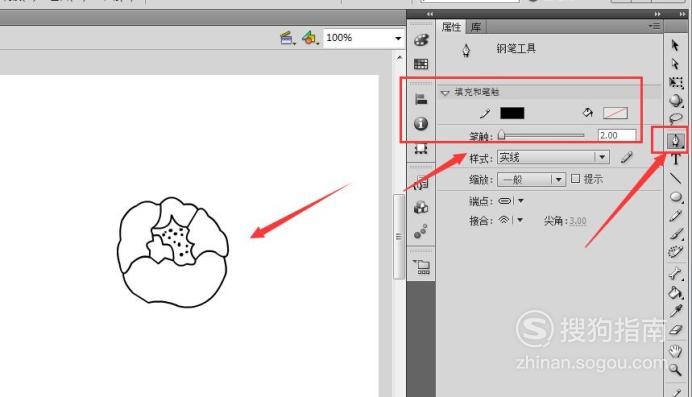Collapse the 填充和笔触 section triangle
The width and height of the screenshot is (692, 397).
(445, 93)
